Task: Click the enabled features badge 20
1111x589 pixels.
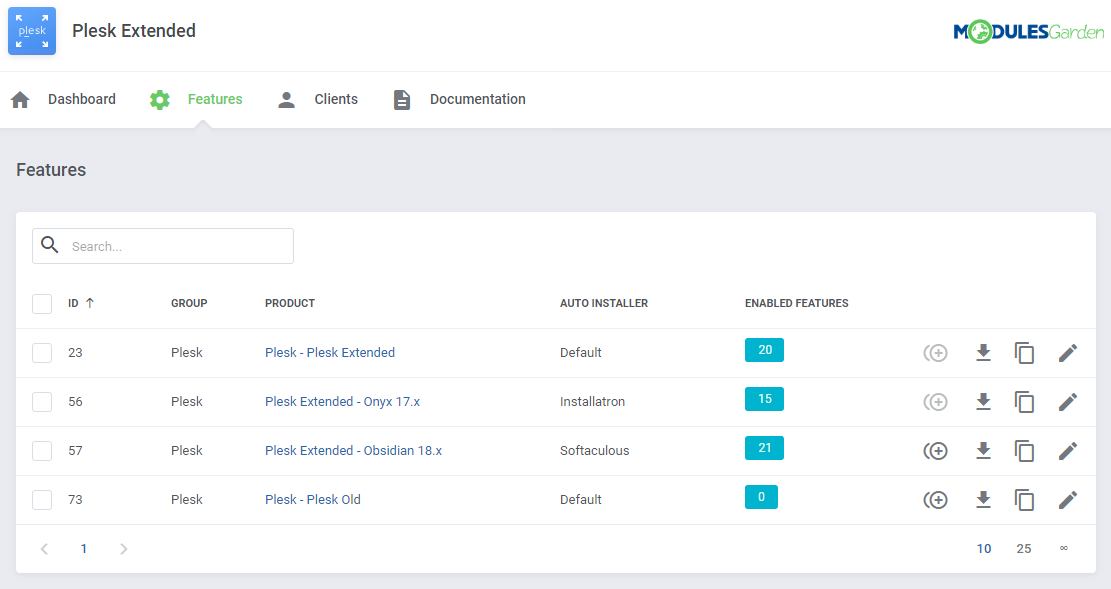Action: point(765,350)
